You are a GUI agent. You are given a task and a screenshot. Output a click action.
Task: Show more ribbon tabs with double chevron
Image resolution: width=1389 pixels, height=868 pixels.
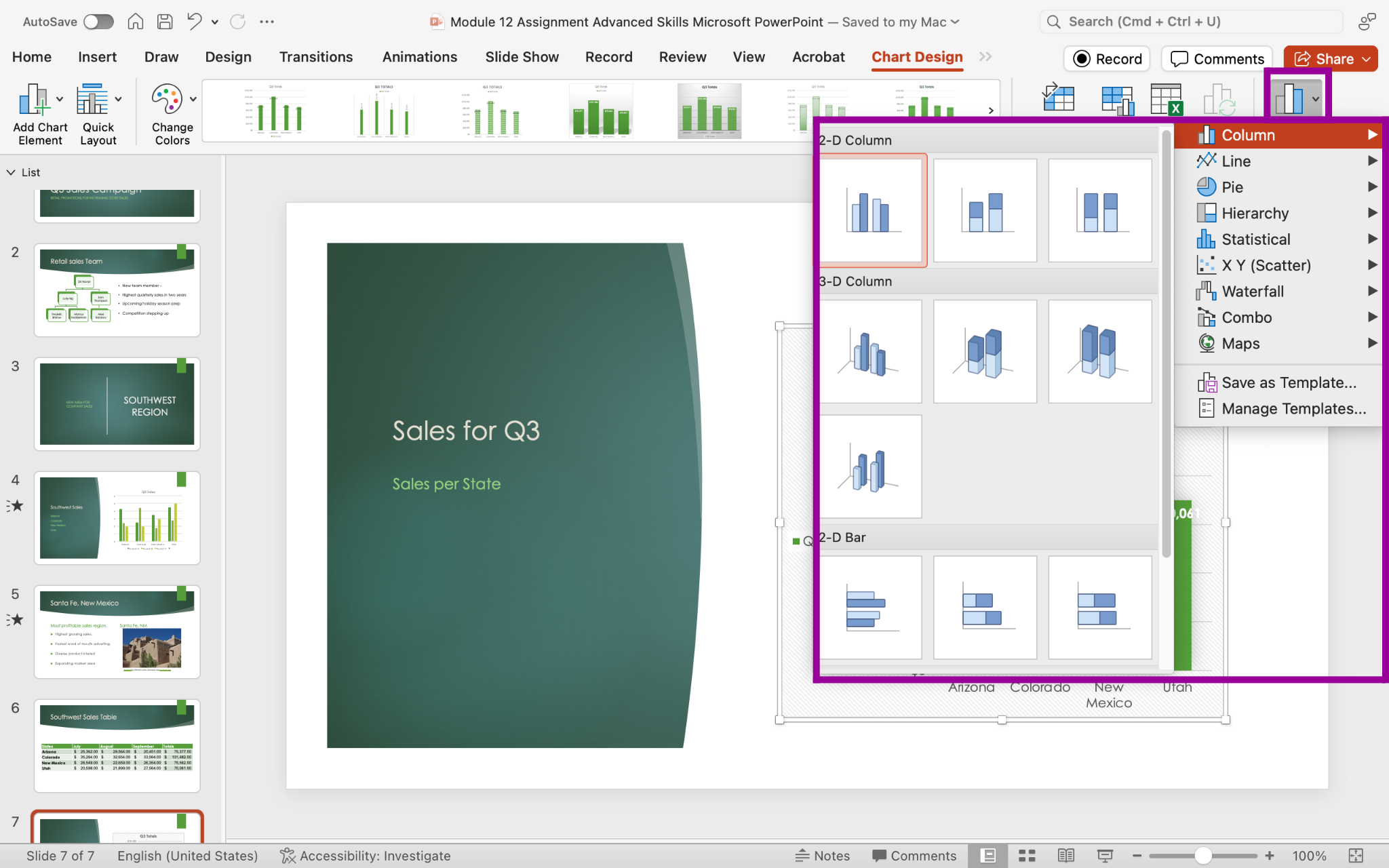click(x=985, y=57)
